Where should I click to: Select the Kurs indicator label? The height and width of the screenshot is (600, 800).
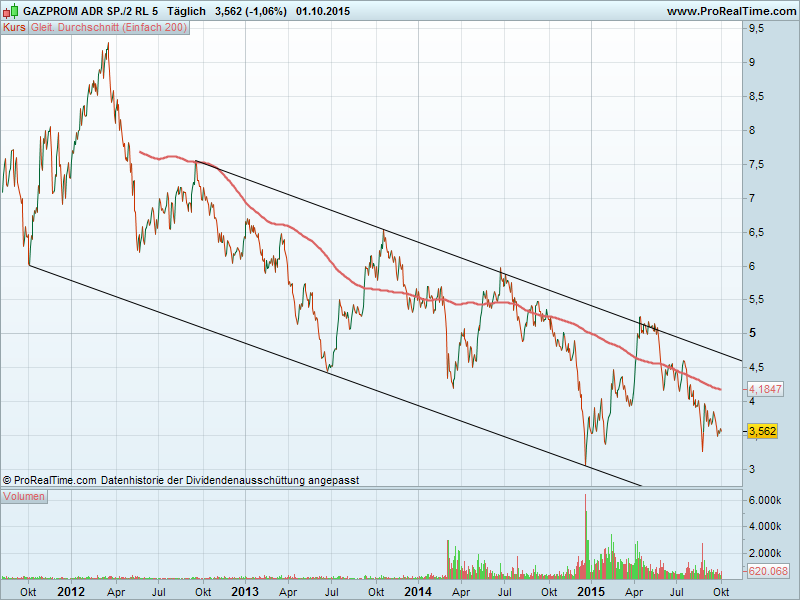tap(14, 28)
